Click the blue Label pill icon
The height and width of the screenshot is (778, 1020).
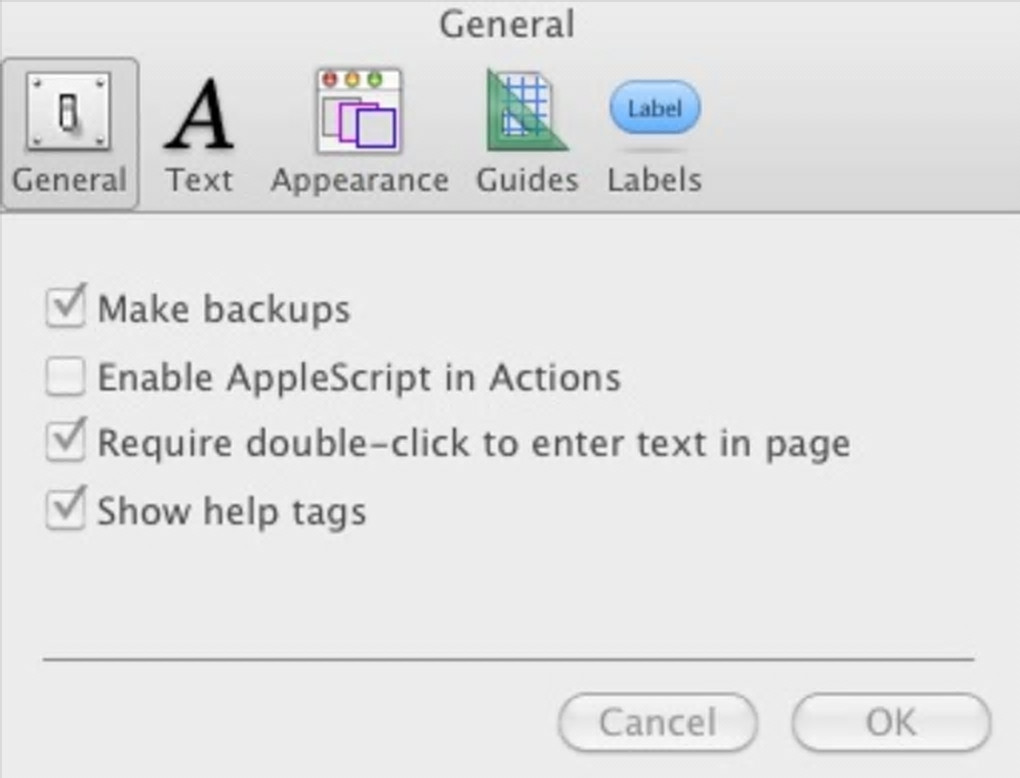tap(655, 108)
